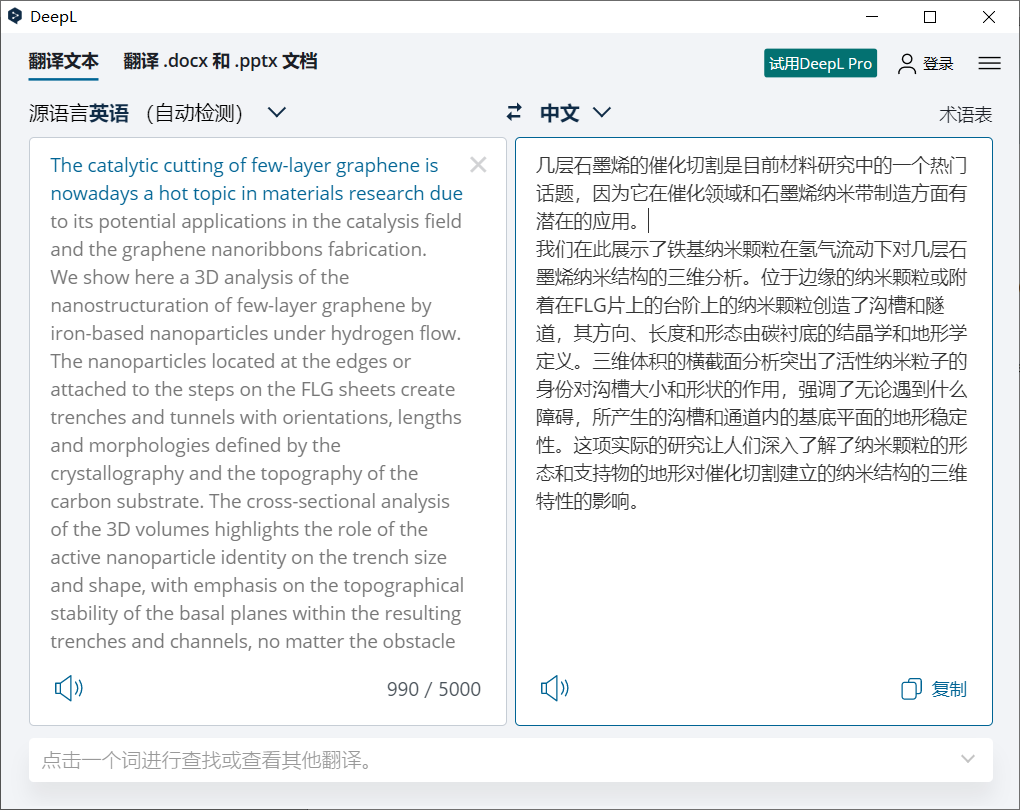The height and width of the screenshot is (810, 1020).
Task: Click the 复制 copy text label
Action: pos(949,689)
